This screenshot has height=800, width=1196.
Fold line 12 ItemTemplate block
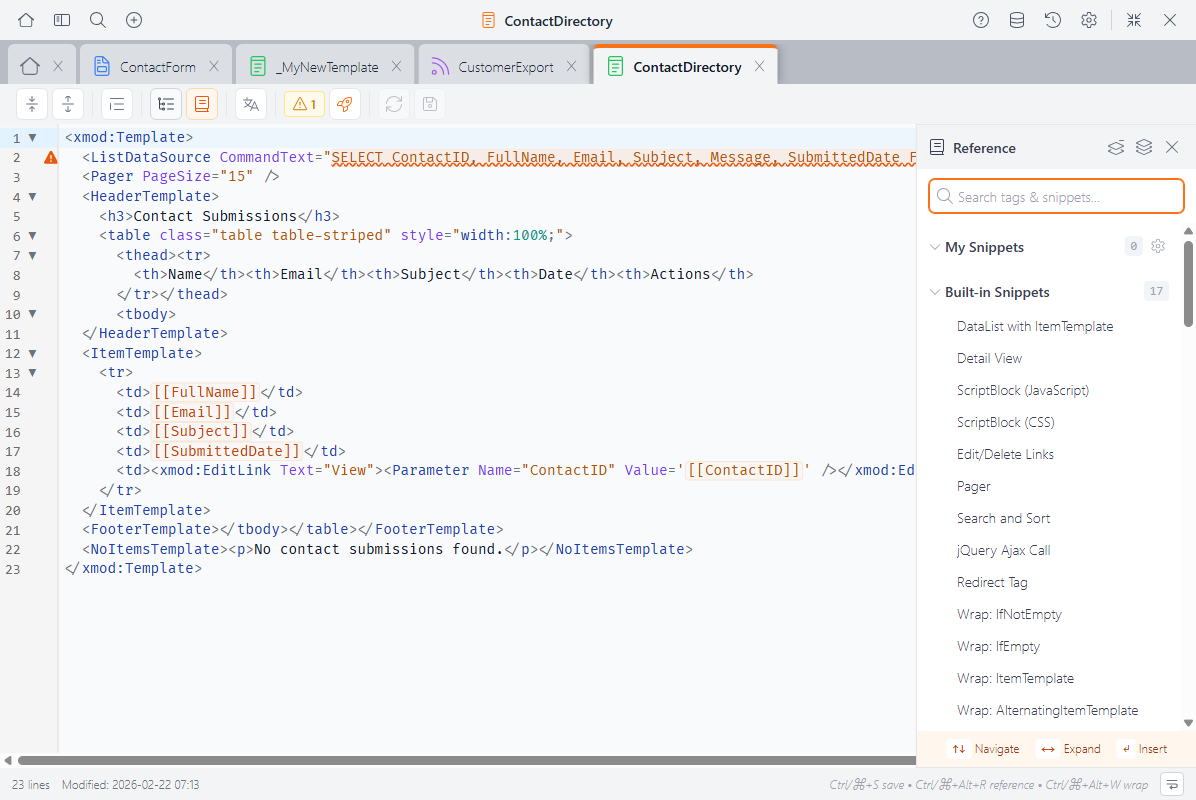click(33, 354)
